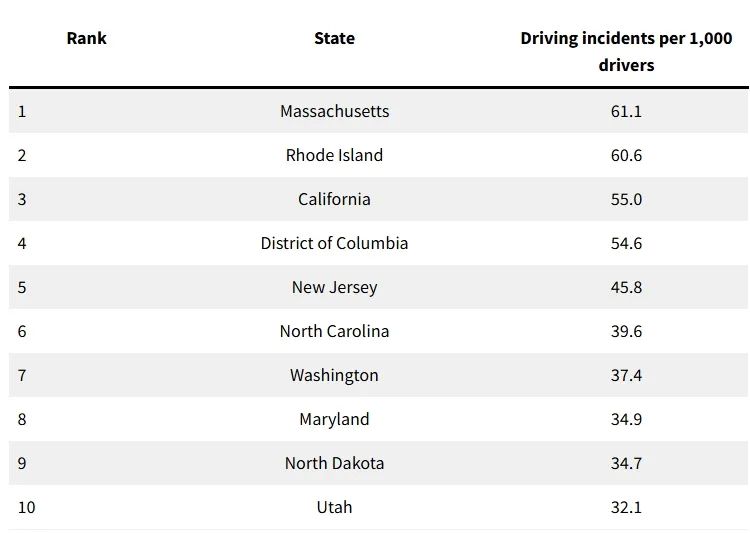Click the 61.1 incidents value
750x533 pixels.
(626, 111)
